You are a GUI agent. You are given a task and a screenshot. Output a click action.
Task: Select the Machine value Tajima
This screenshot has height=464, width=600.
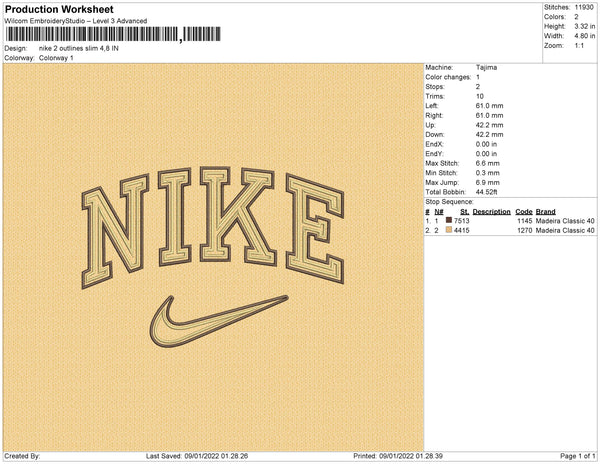click(486, 67)
